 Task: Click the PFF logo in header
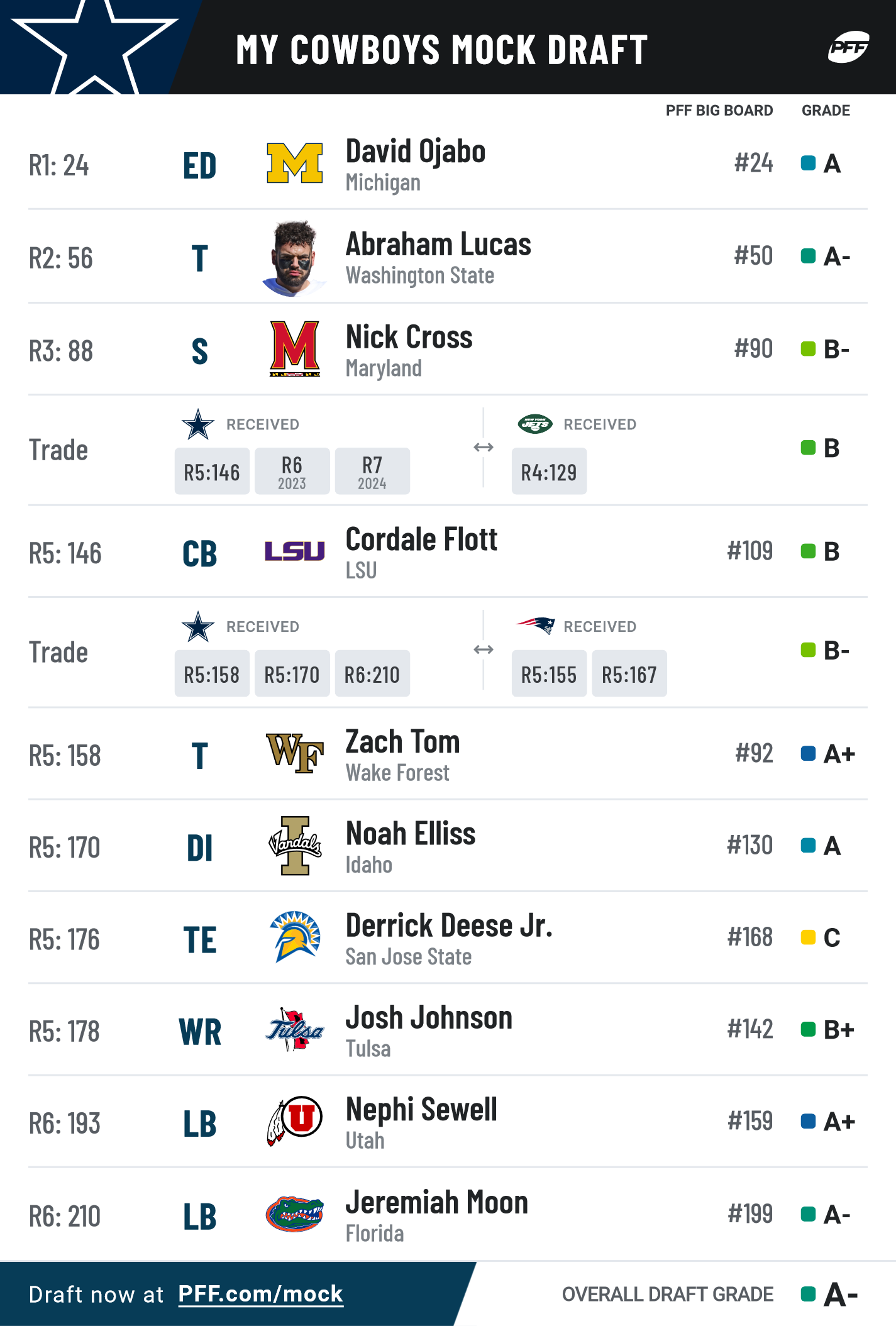point(848,47)
